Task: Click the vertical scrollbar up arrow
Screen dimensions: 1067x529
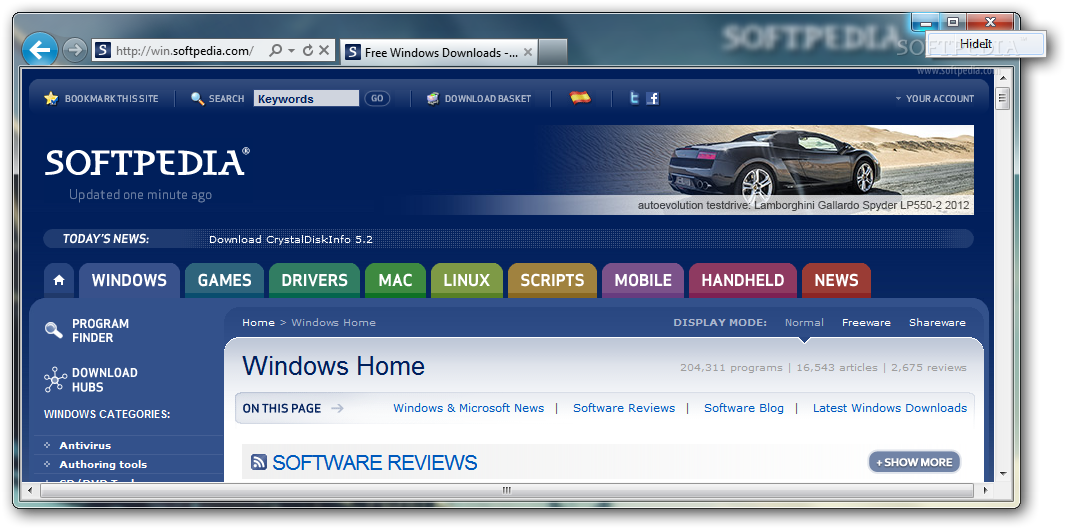Action: point(1002,76)
